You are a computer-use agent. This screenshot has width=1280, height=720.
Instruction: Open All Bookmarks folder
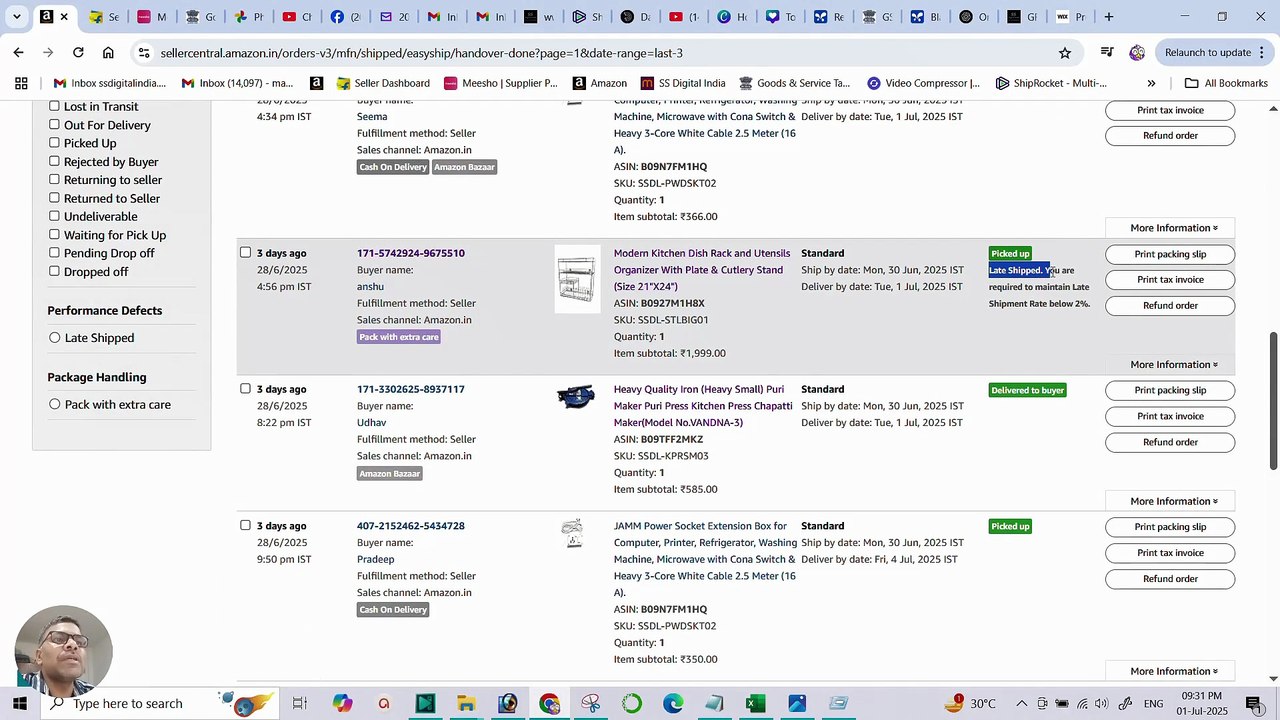(1226, 83)
